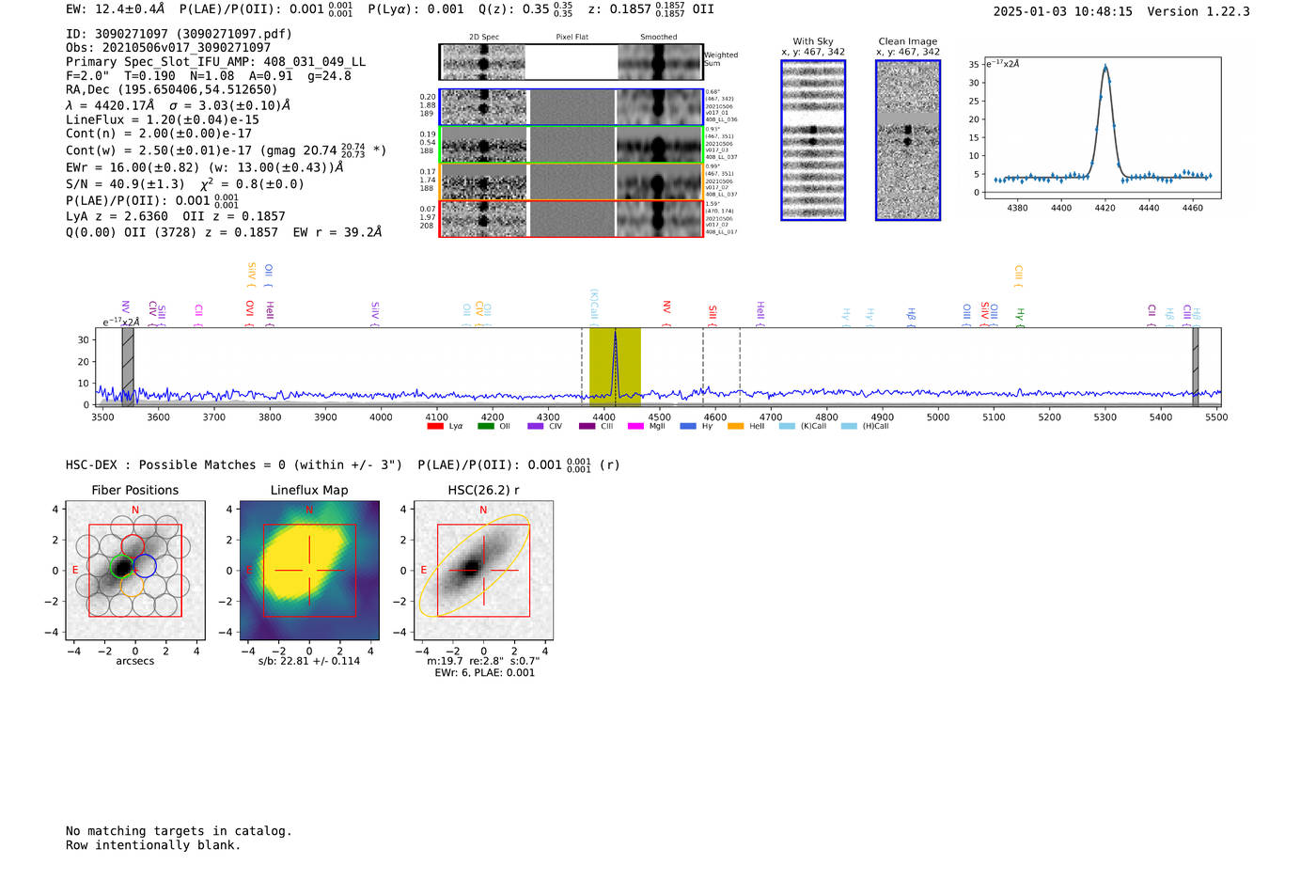Click the blue fiber circle in Fiber Positions
Screen dimensions: 1316x896
click(x=145, y=566)
